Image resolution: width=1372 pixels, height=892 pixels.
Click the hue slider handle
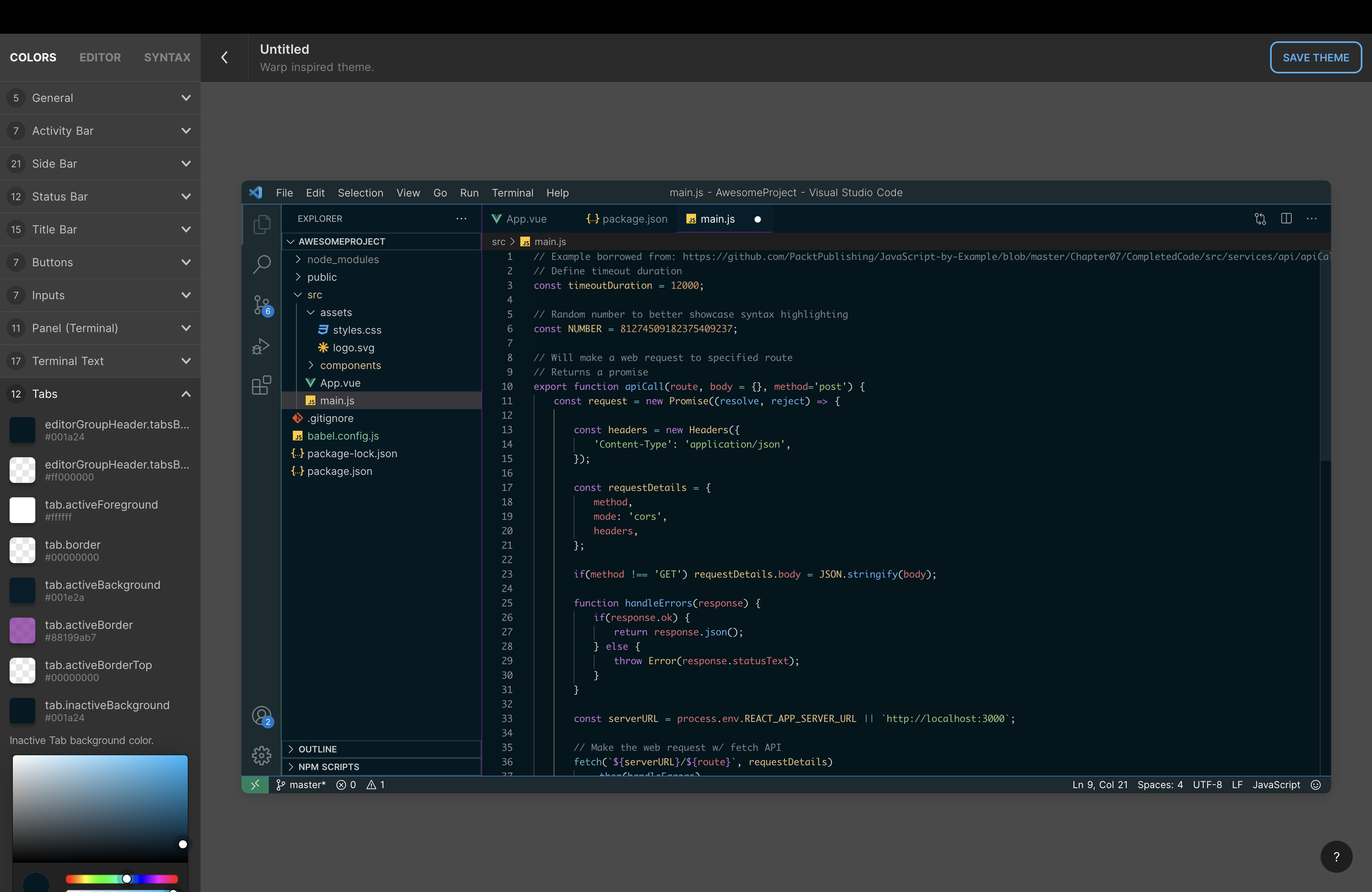coord(126,879)
